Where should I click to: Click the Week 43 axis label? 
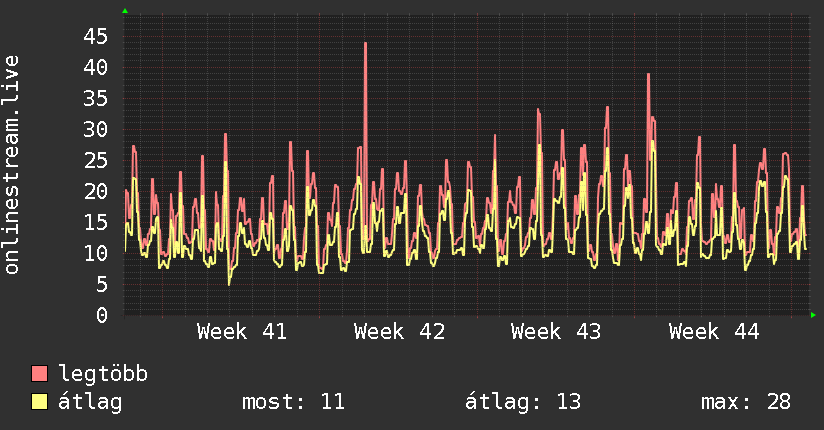pos(556,332)
